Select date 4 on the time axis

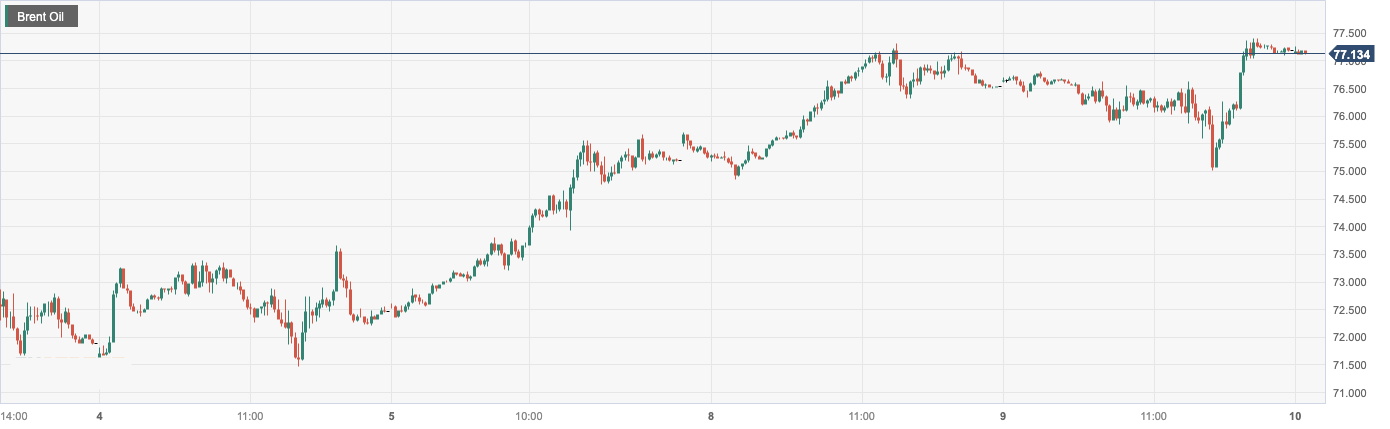[x=99, y=415]
